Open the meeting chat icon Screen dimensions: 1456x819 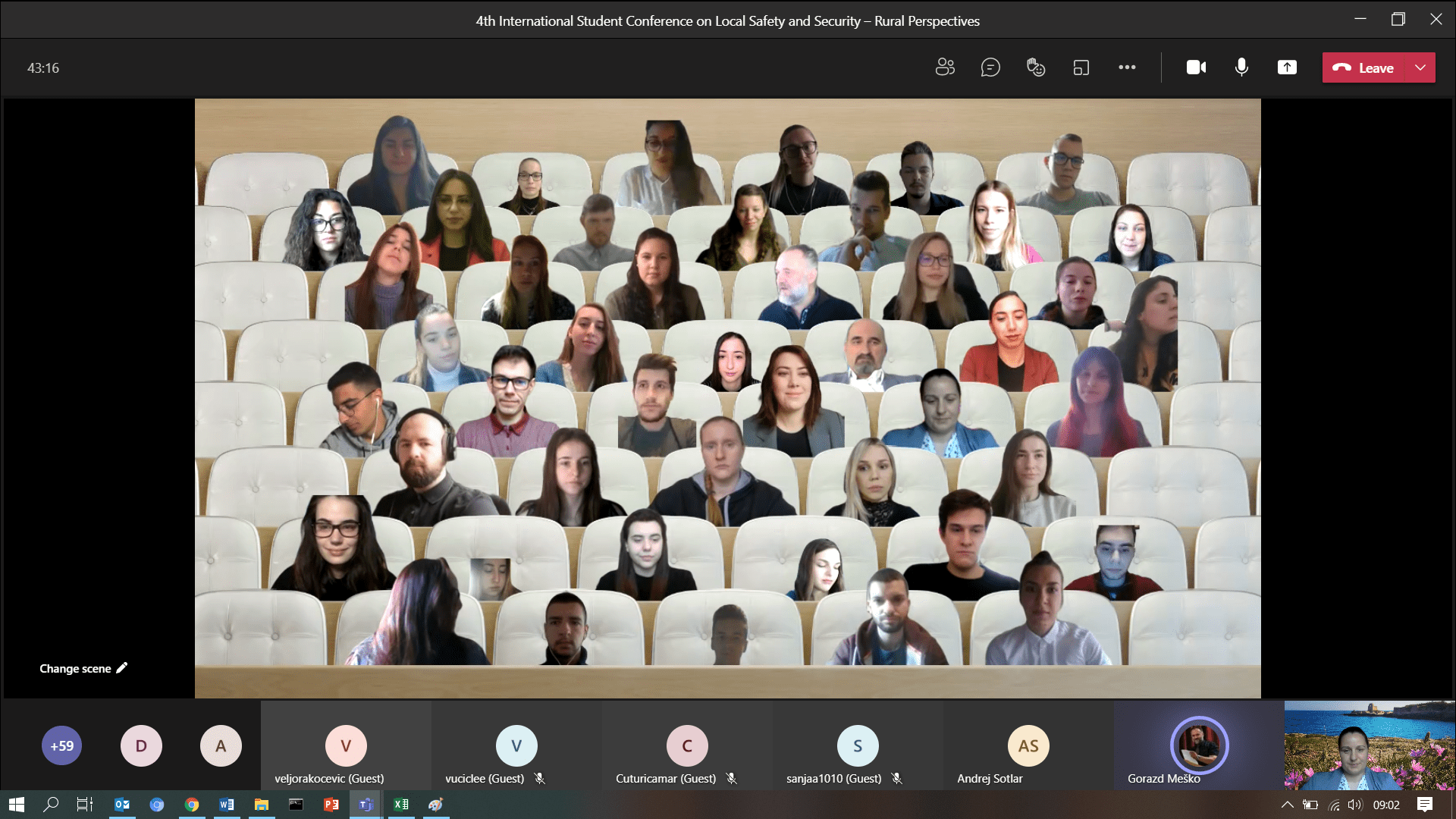point(990,67)
